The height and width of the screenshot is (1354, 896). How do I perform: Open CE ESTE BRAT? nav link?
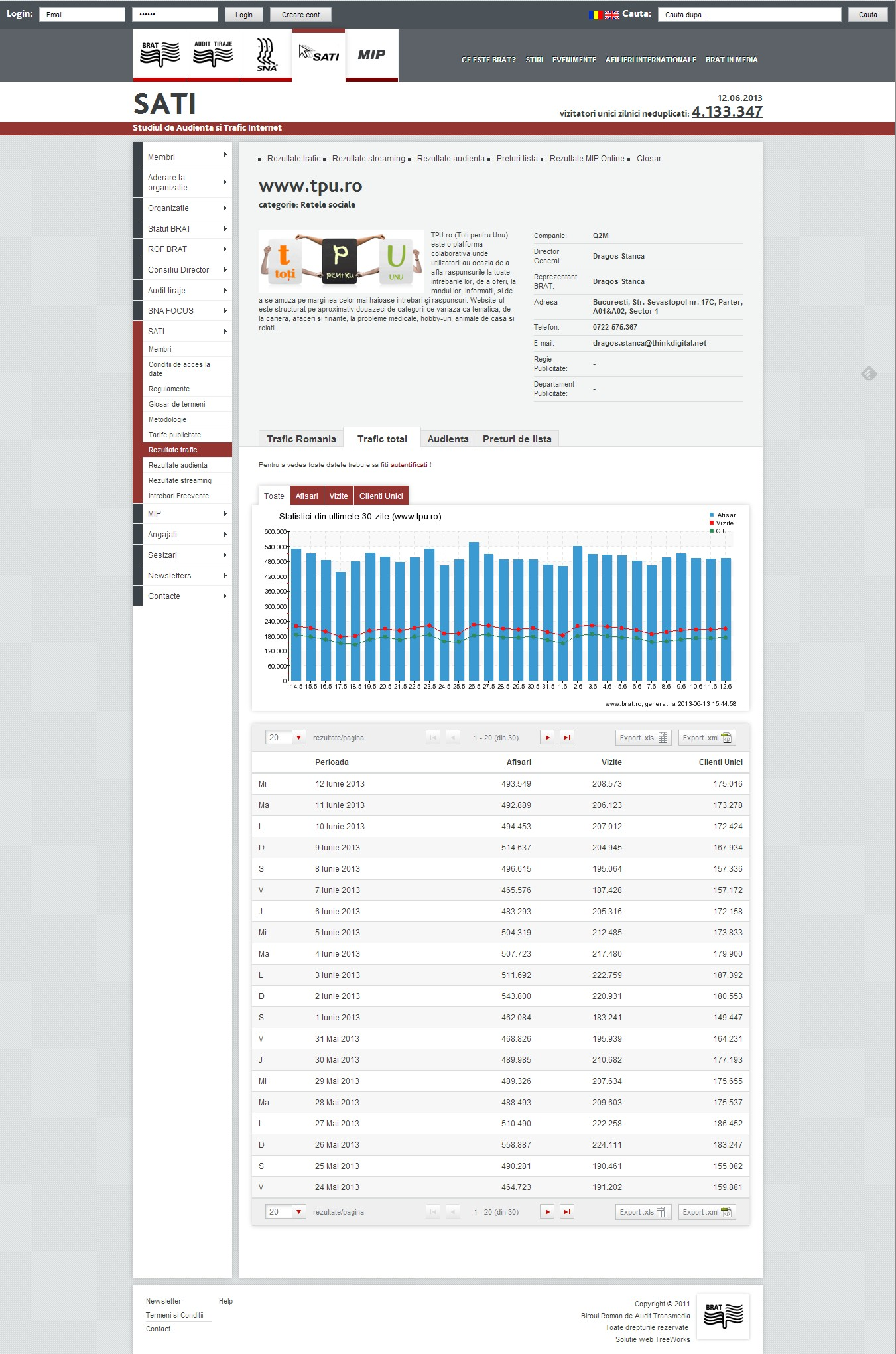[x=489, y=60]
